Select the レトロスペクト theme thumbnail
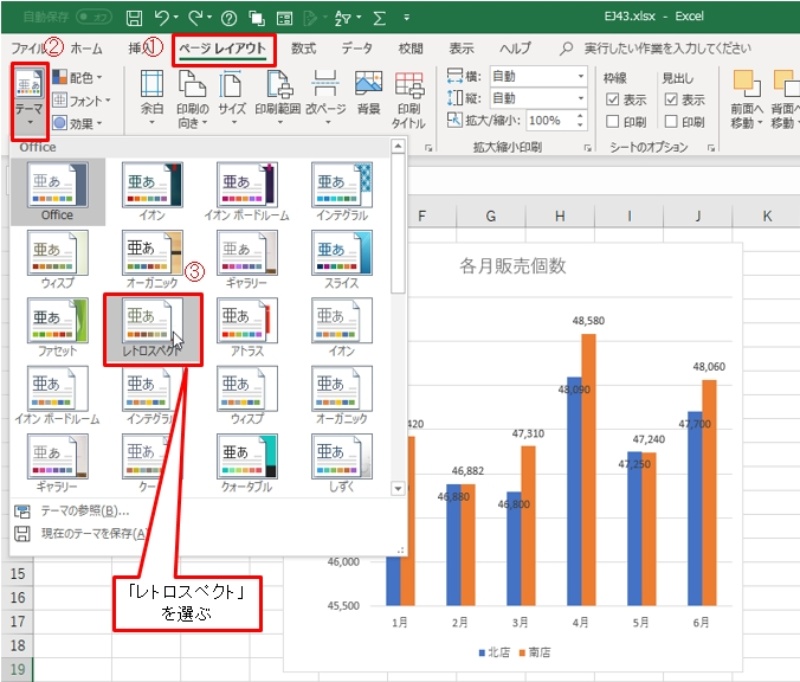This screenshot has width=800, height=682. [x=152, y=329]
